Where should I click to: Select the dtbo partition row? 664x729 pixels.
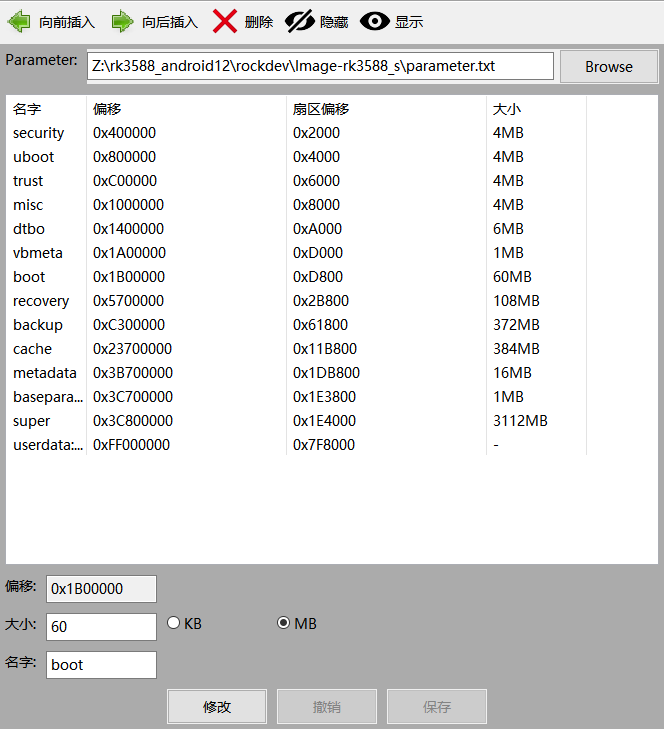296,229
